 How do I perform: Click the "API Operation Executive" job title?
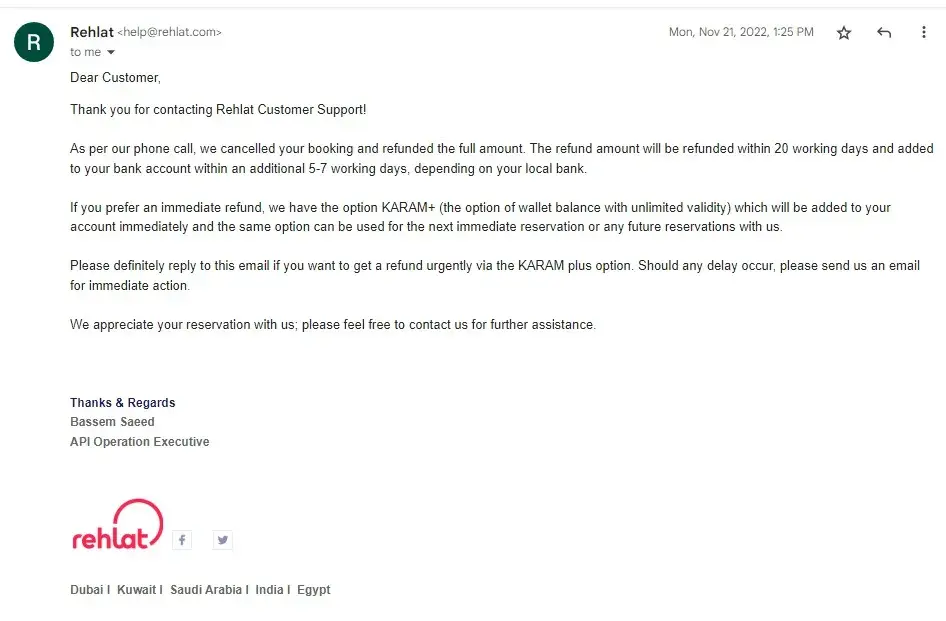pos(139,442)
